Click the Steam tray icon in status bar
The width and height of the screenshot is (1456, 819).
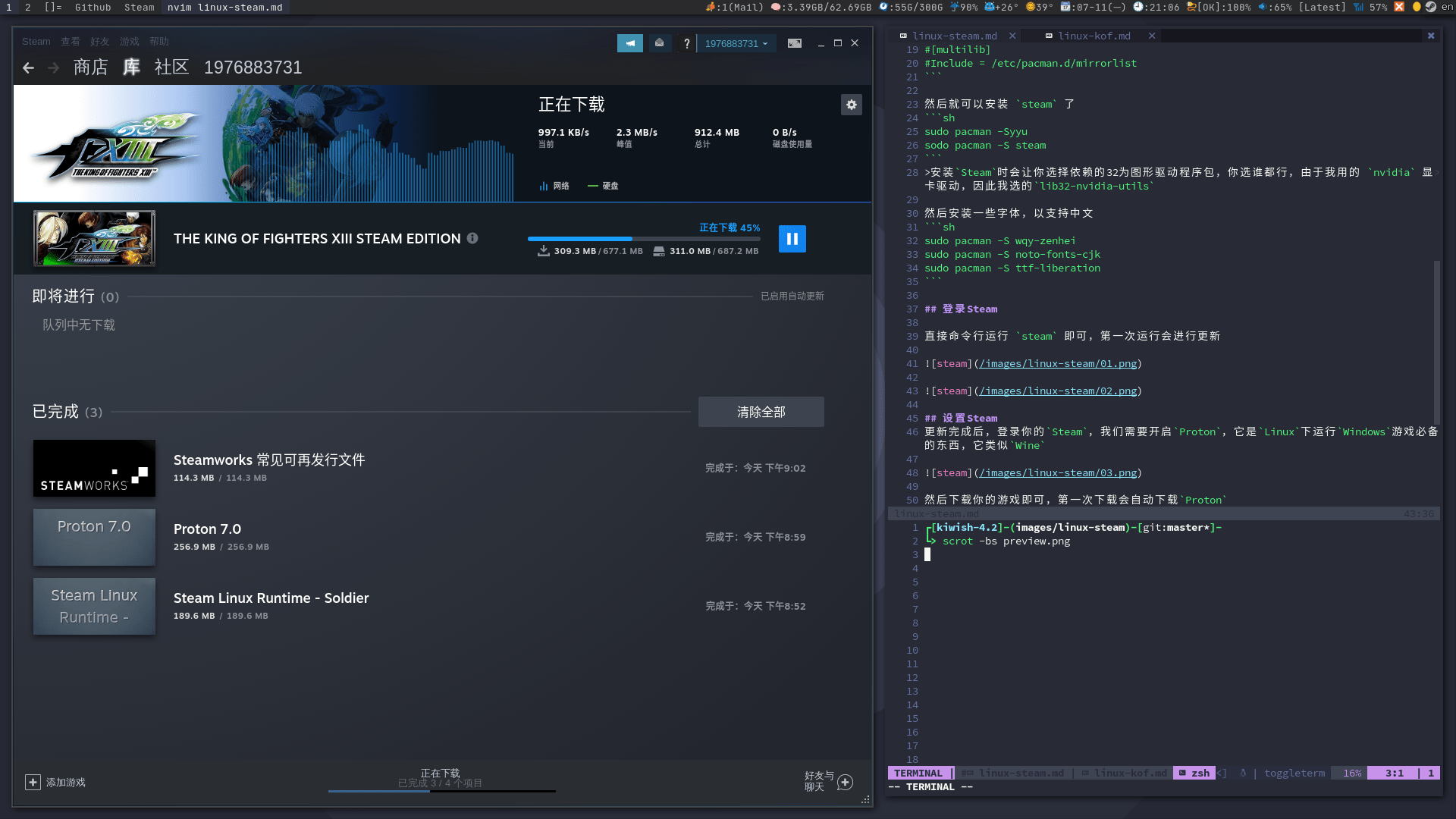point(1430,7)
